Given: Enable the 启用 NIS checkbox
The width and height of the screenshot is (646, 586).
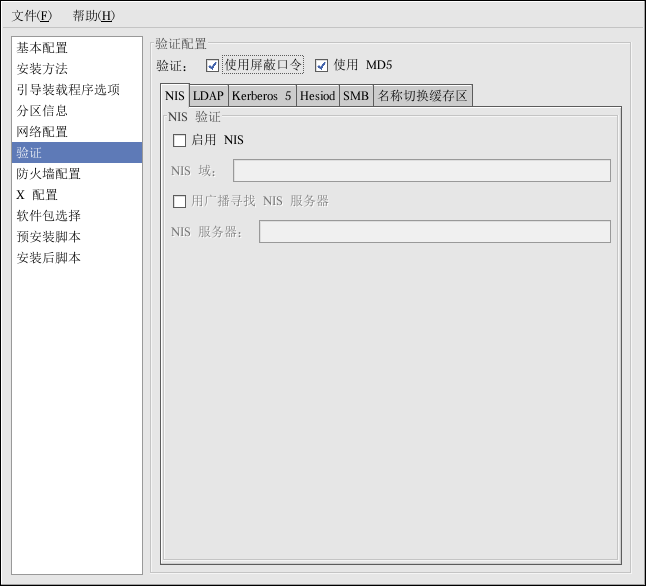Looking at the screenshot, I should 180,141.
